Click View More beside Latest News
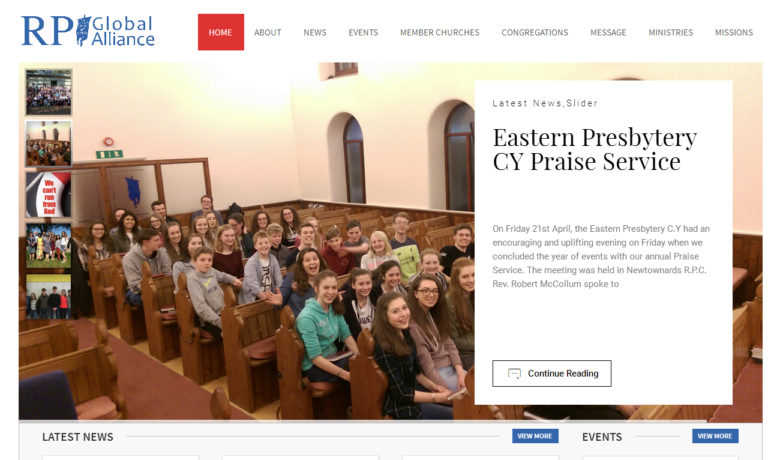 tap(535, 436)
